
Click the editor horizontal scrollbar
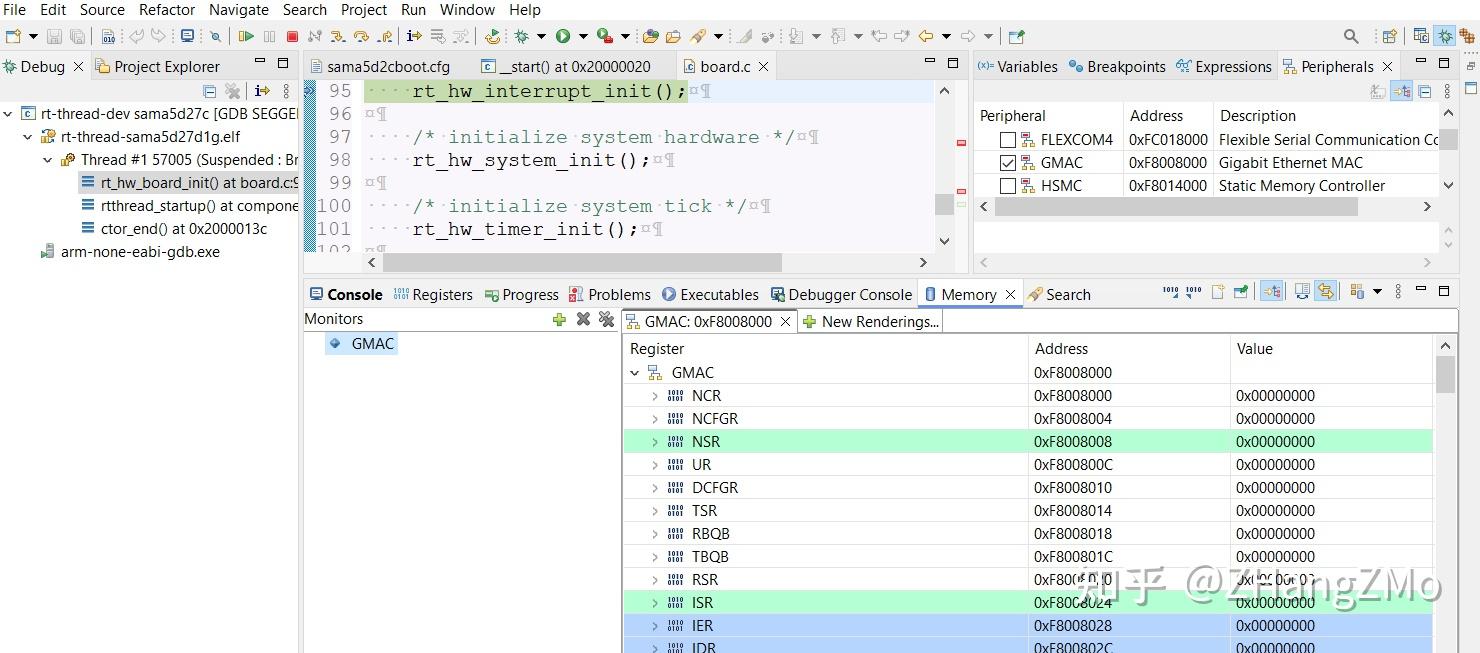[581, 262]
